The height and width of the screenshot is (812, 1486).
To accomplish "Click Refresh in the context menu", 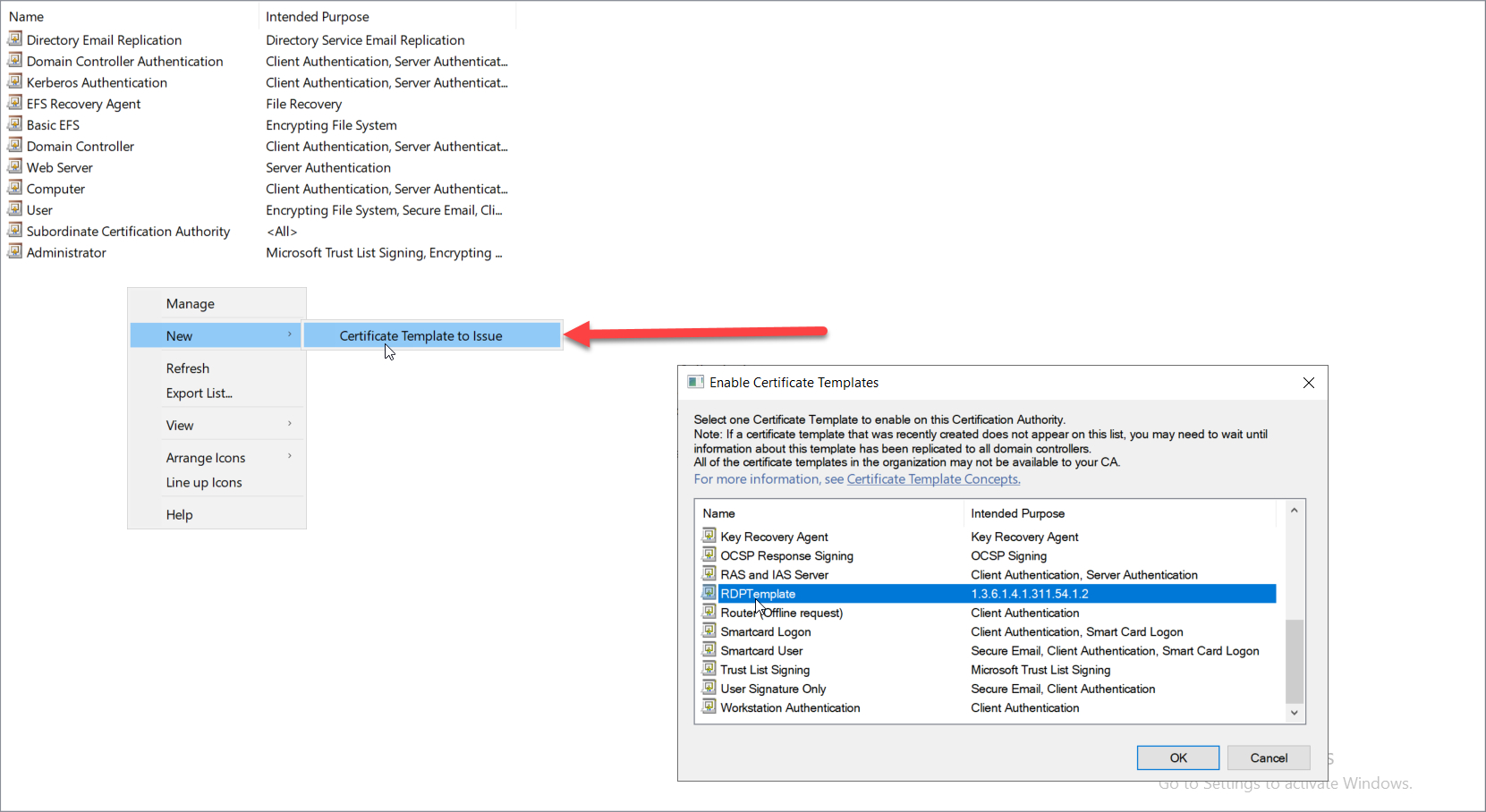I will (x=188, y=368).
